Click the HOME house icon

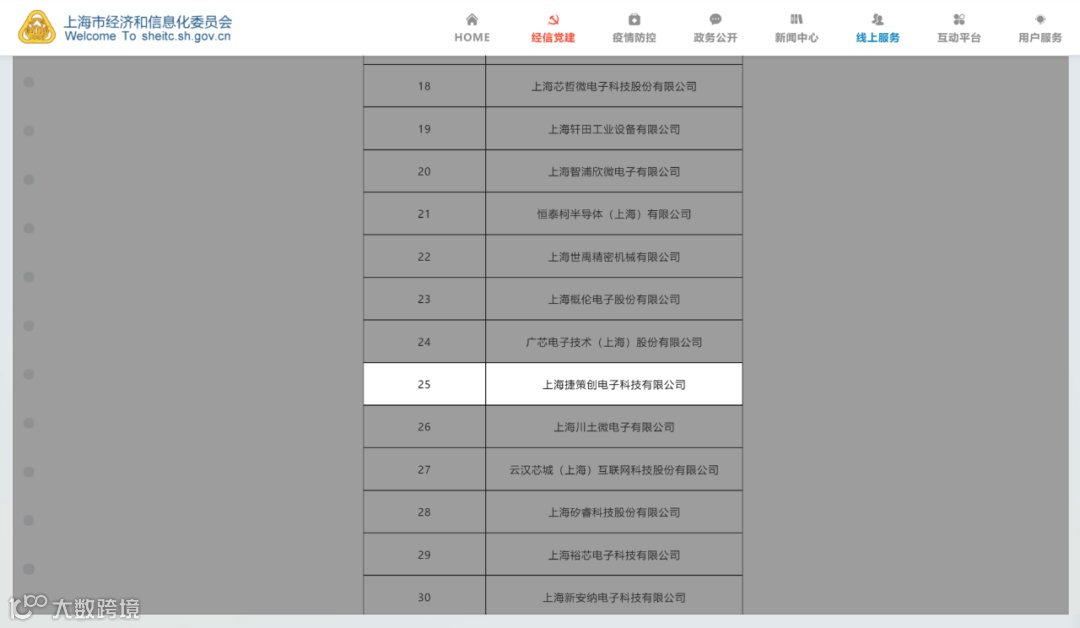point(472,19)
